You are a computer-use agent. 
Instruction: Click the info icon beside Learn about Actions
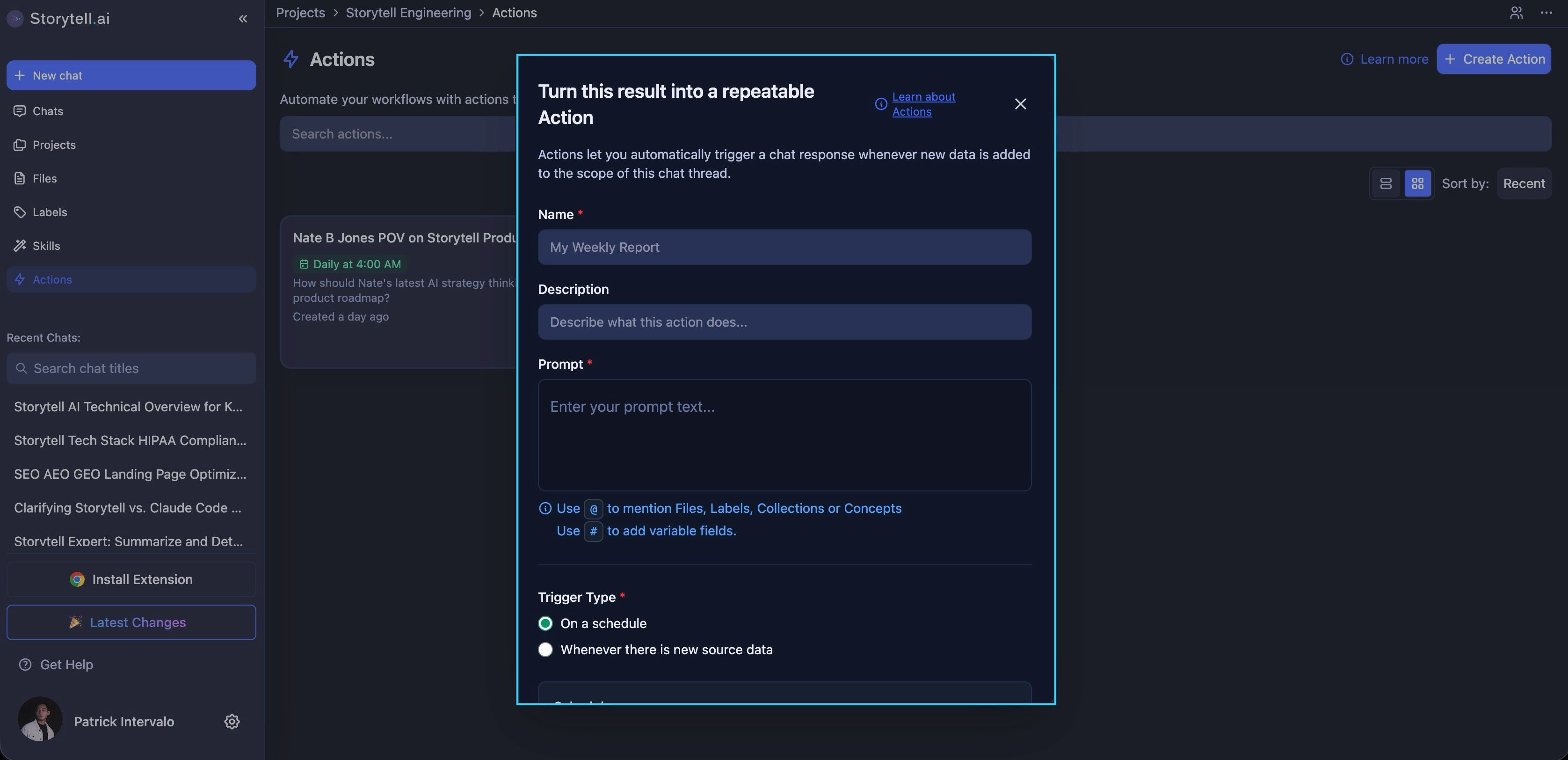click(x=881, y=104)
